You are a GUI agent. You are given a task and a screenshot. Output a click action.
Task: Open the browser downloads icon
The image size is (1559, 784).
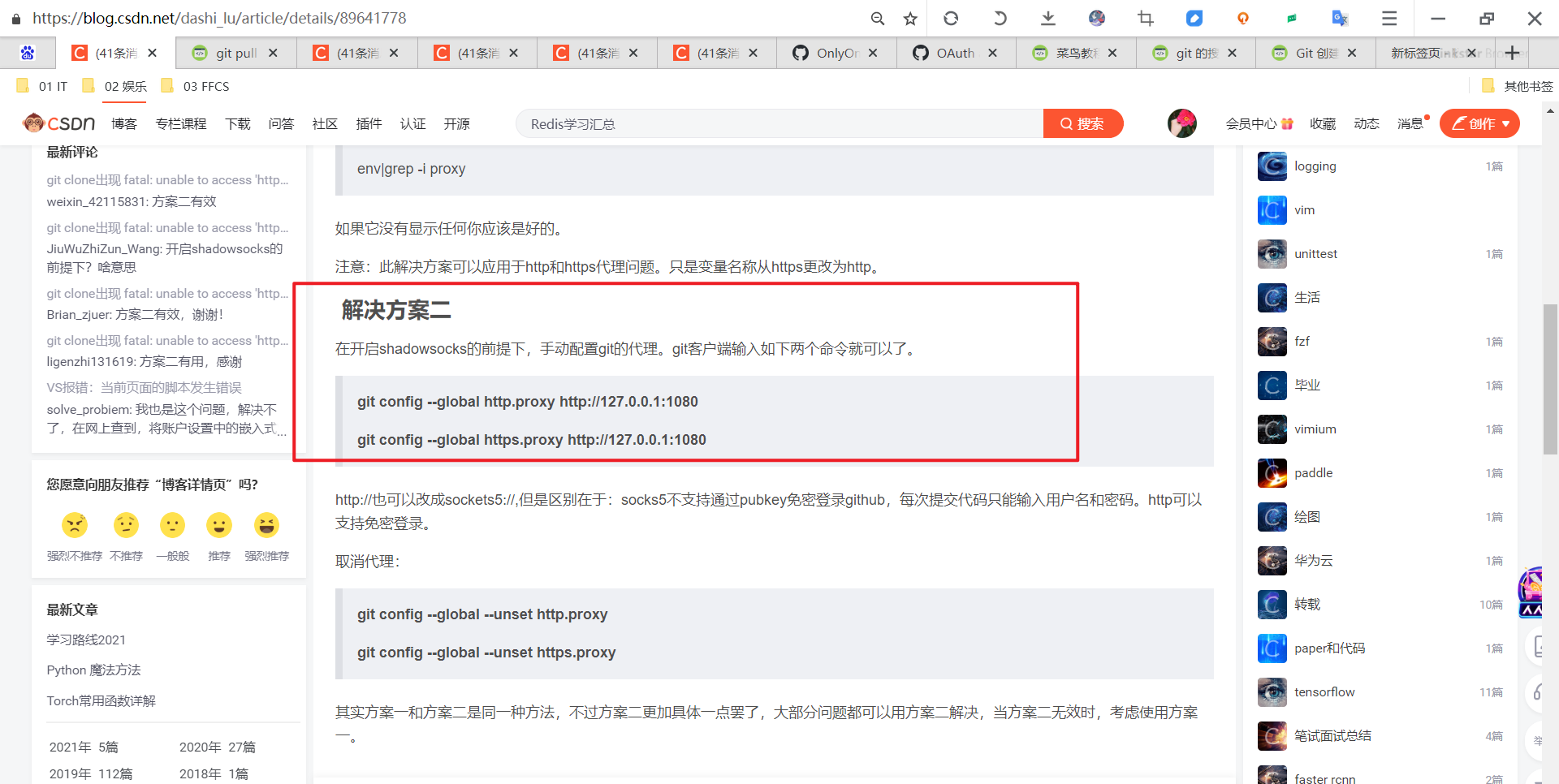(1048, 18)
